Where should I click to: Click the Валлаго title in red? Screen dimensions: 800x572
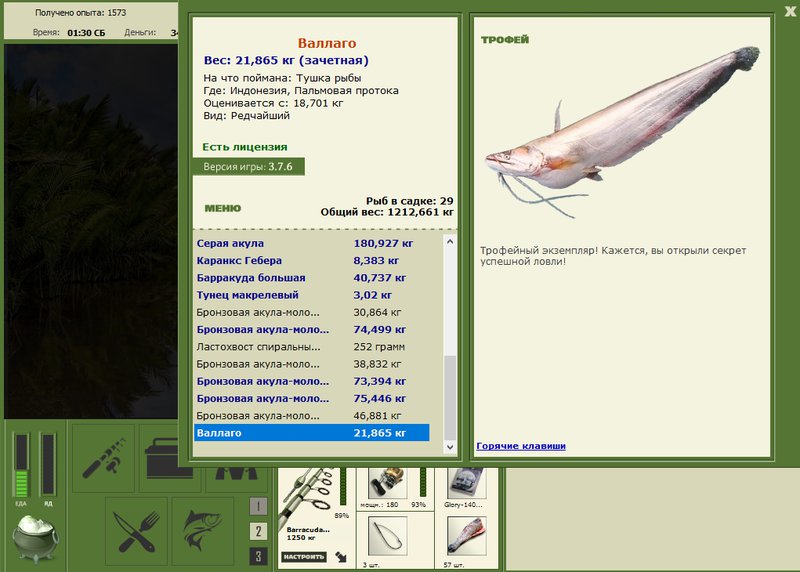pyautogui.click(x=327, y=43)
